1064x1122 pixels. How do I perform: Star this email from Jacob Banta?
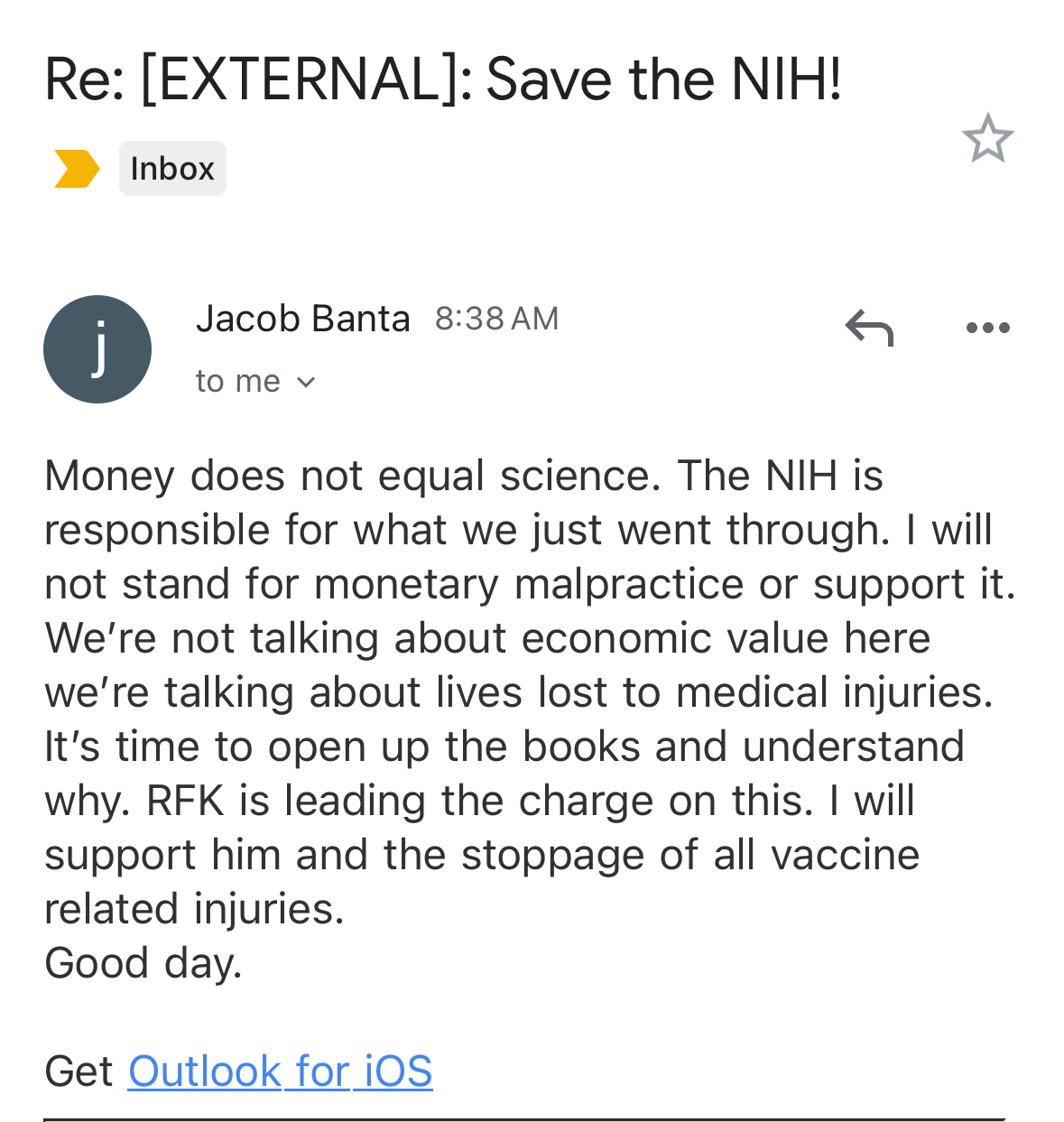tap(987, 138)
